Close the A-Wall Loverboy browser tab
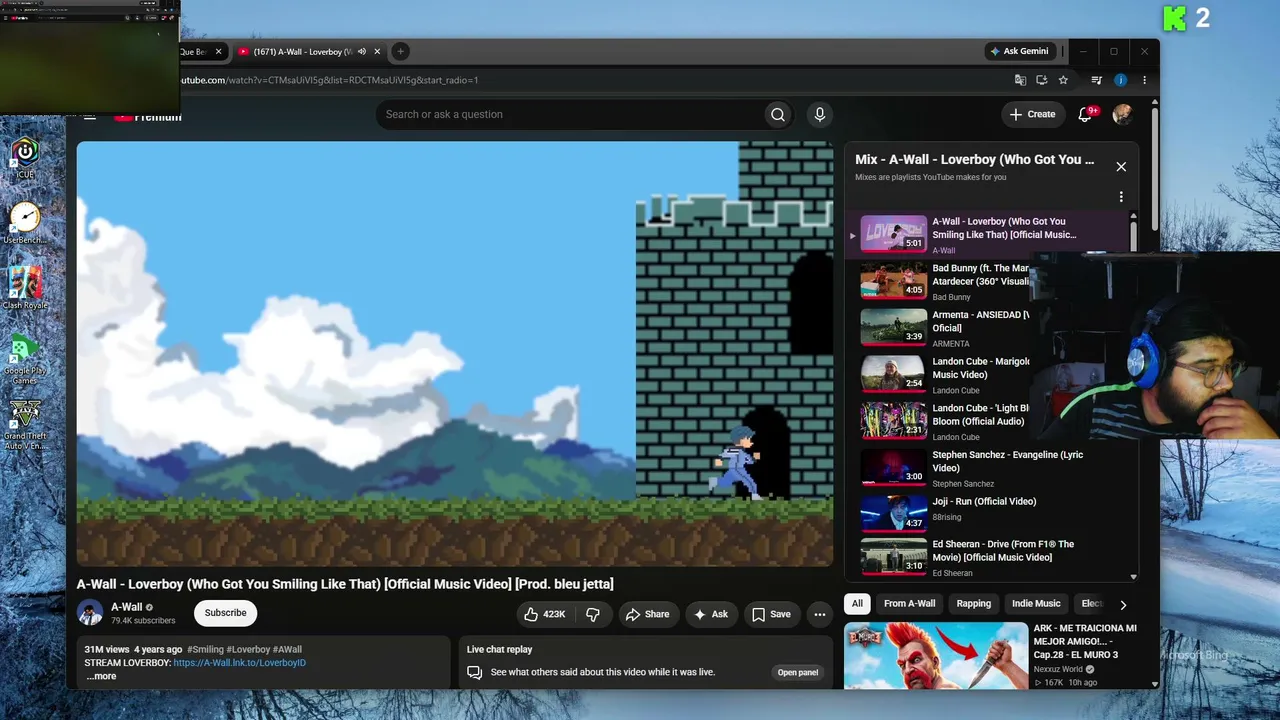Screen dimensions: 1280x720 pos(377,52)
